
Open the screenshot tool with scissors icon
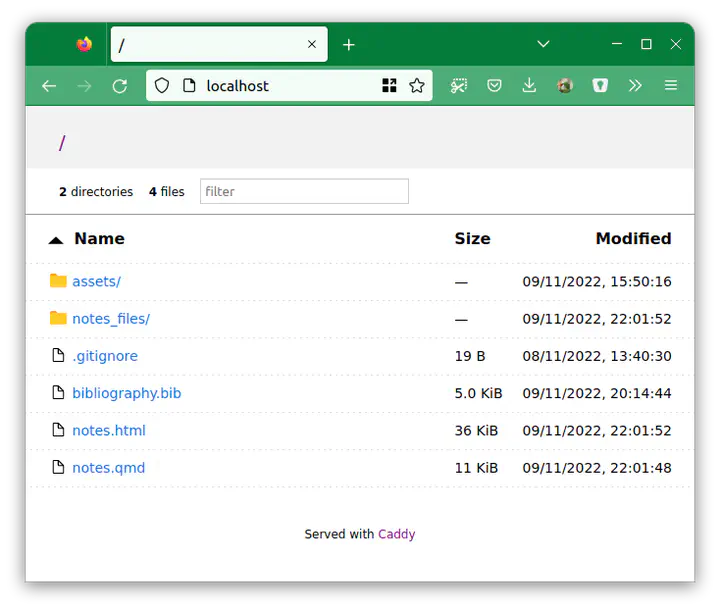tap(459, 86)
